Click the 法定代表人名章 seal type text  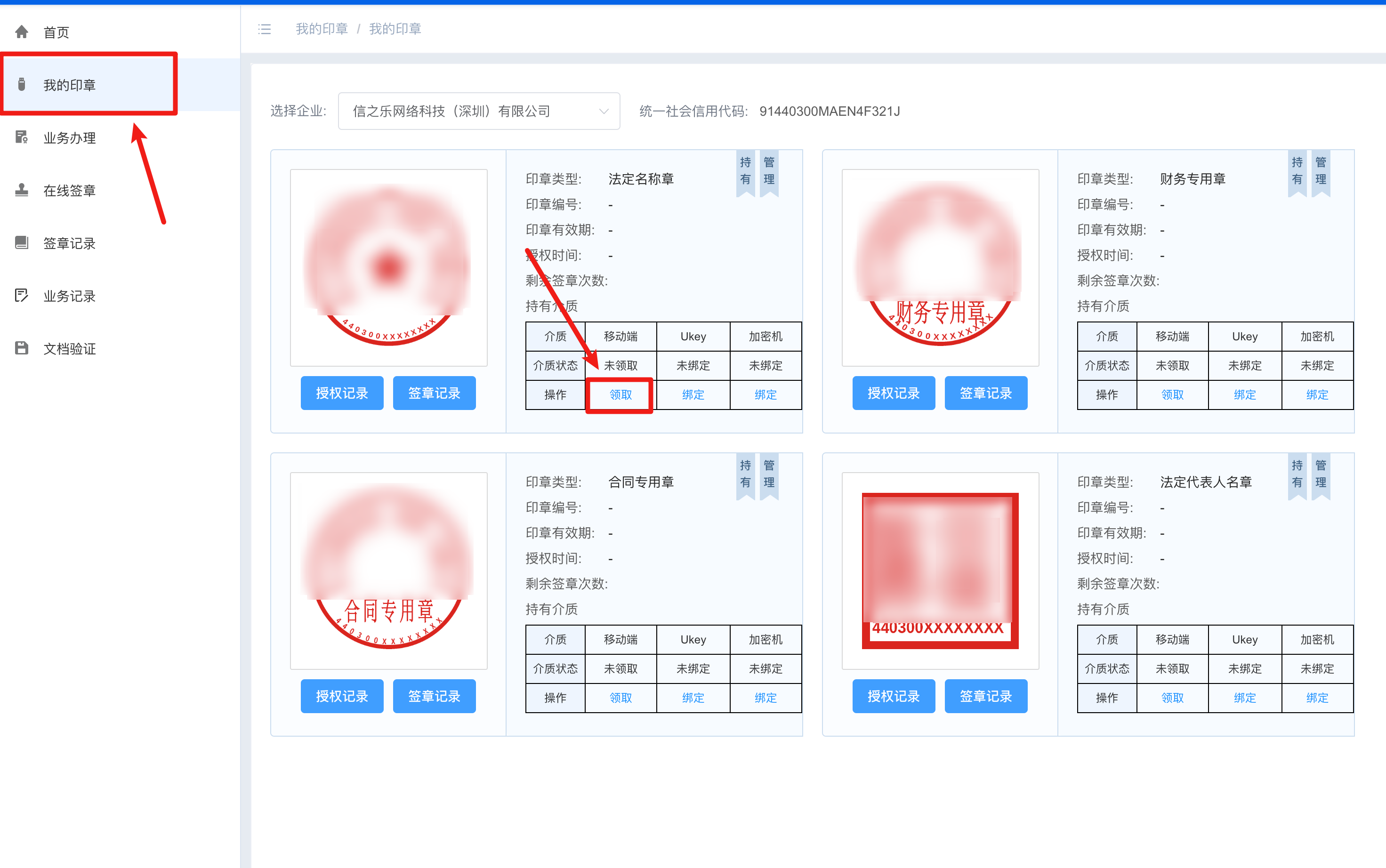(x=1206, y=482)
